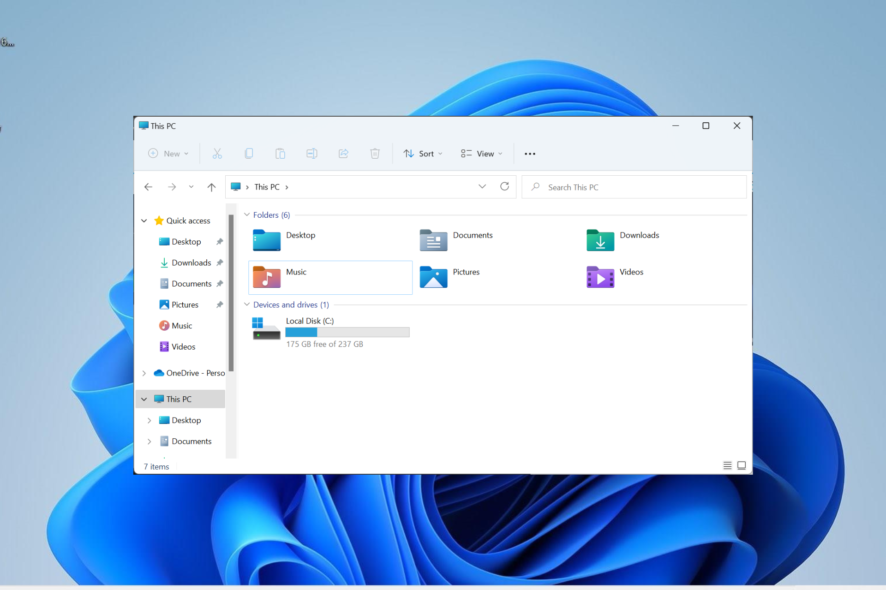Click the Share icon in toolbar
This screenshot has width=886, height=590.
point(343,154)
